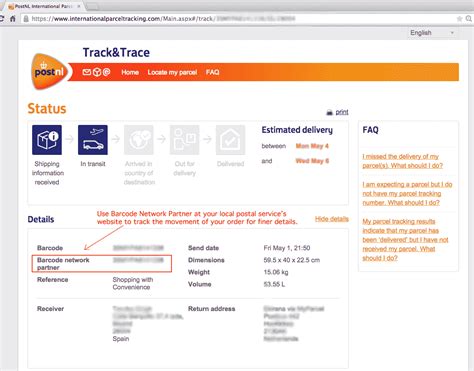
Task: Click Spain in receiver address
Action: [x=121, y=339]
